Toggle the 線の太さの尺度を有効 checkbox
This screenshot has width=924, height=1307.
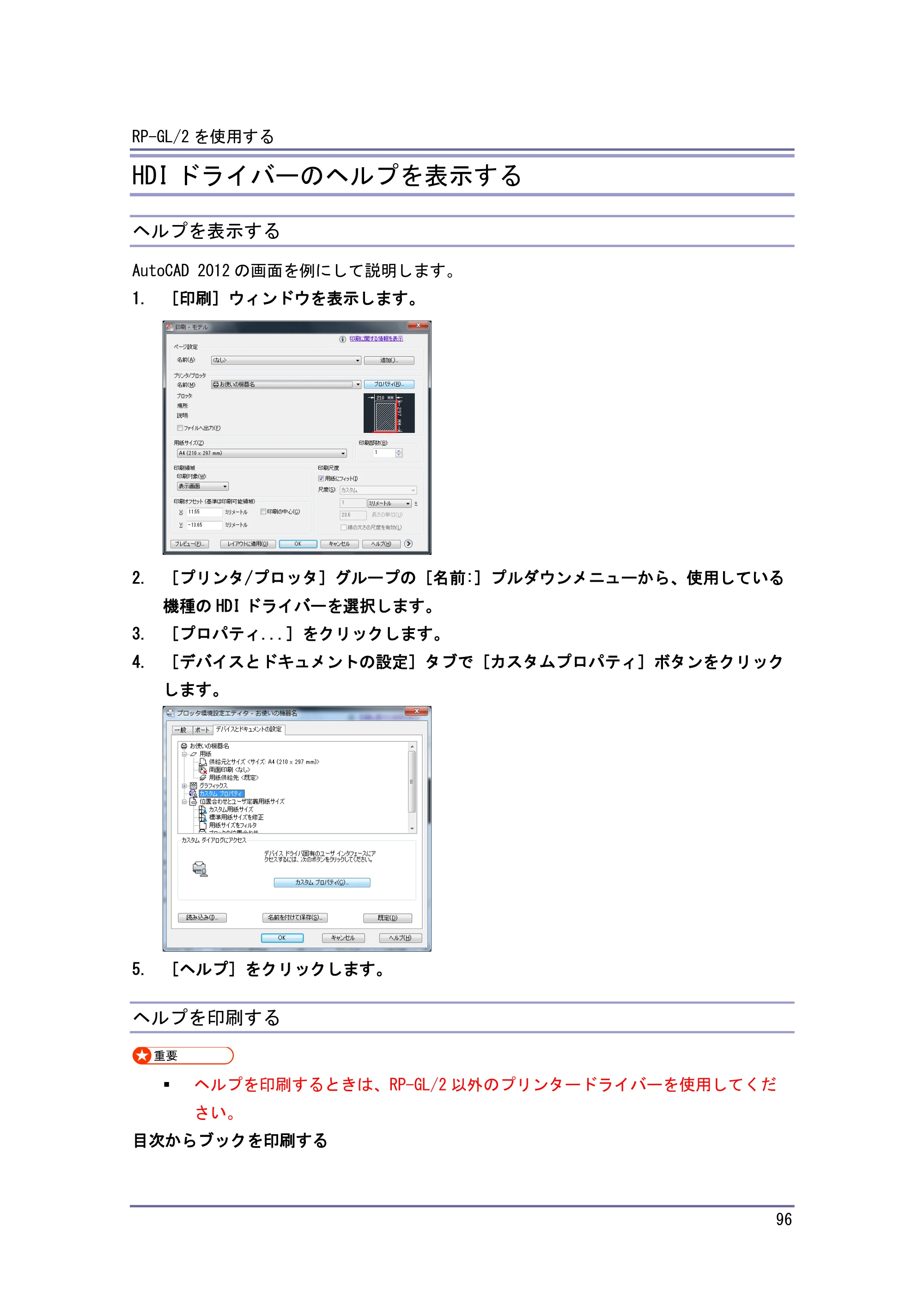point(343,528)
